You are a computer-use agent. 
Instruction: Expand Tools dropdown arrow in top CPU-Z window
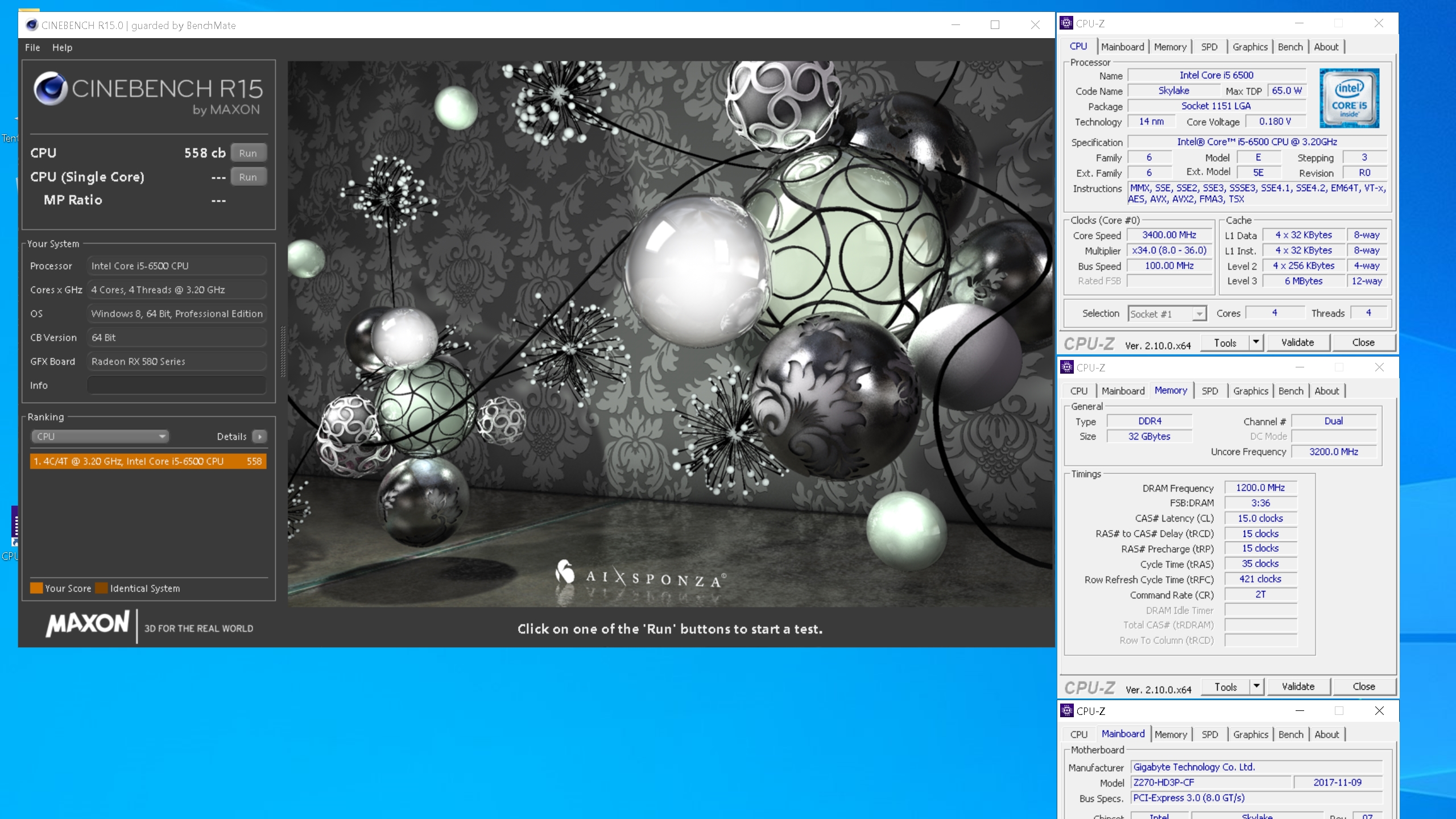point(1256,343)
